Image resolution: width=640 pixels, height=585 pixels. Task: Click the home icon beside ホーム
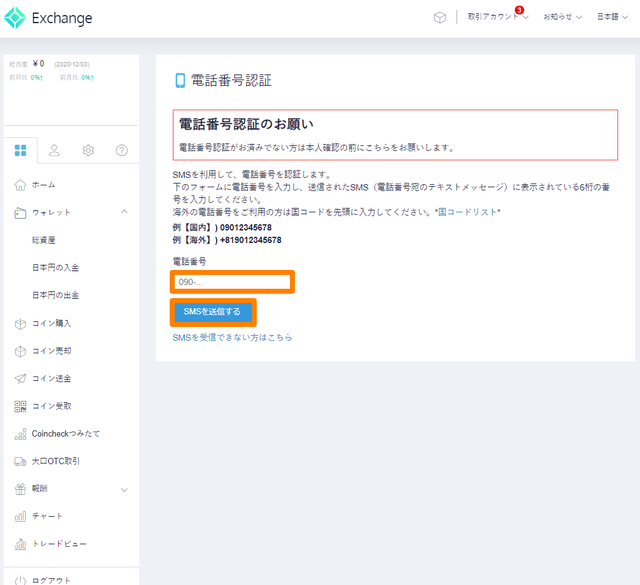pyautogui.click(x=20, y=185)
